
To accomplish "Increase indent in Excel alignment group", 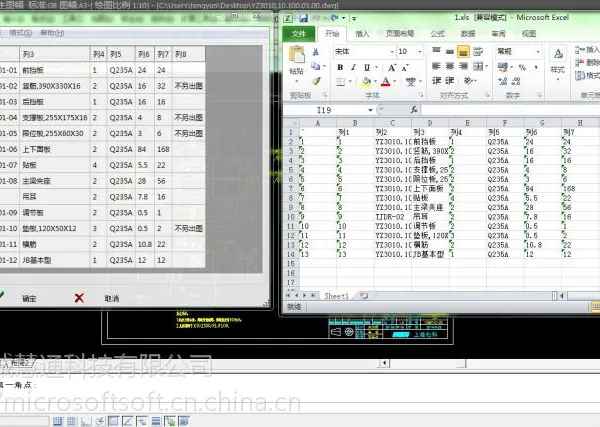I will 450,80.
